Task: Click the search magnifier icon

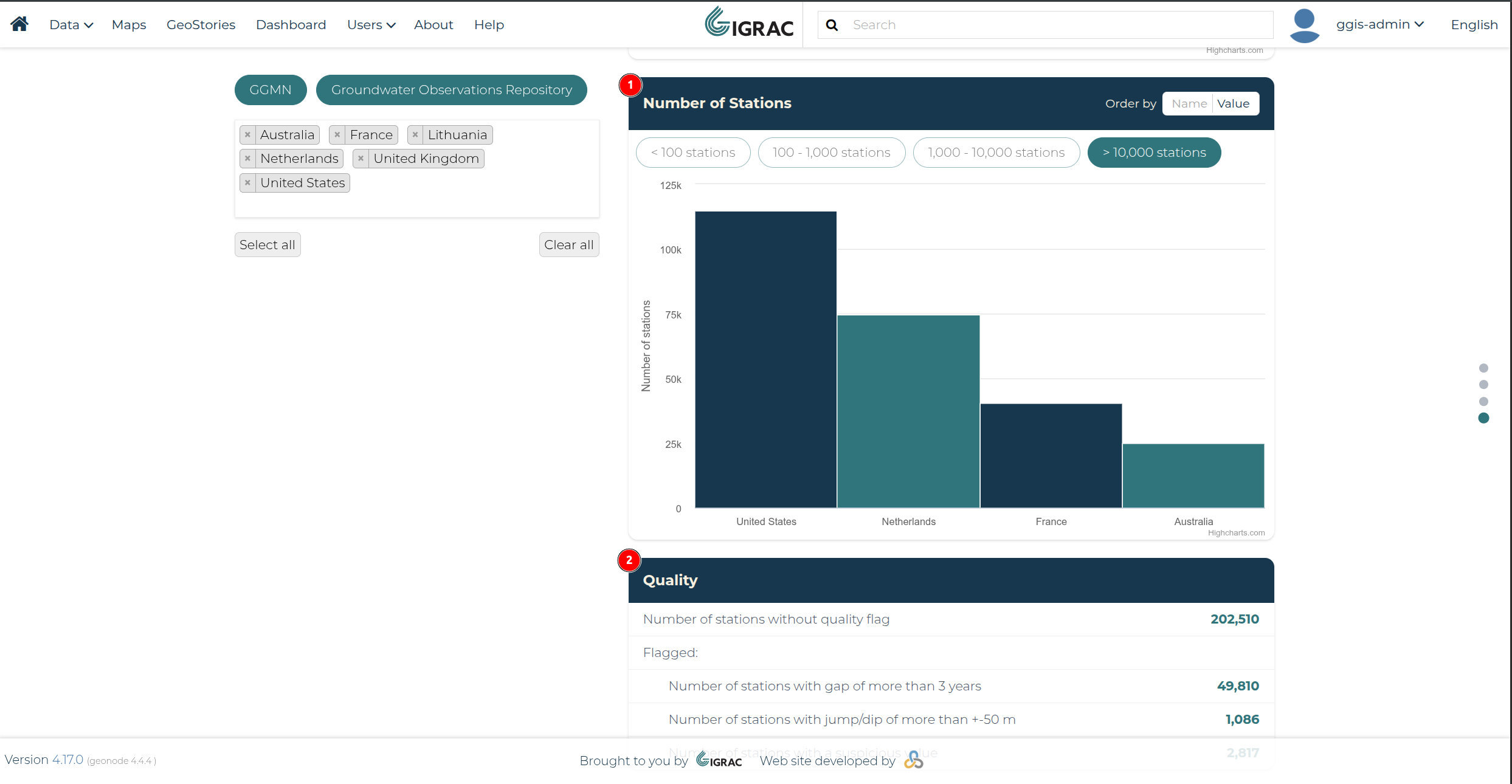Action: click(x=832, y=25)
